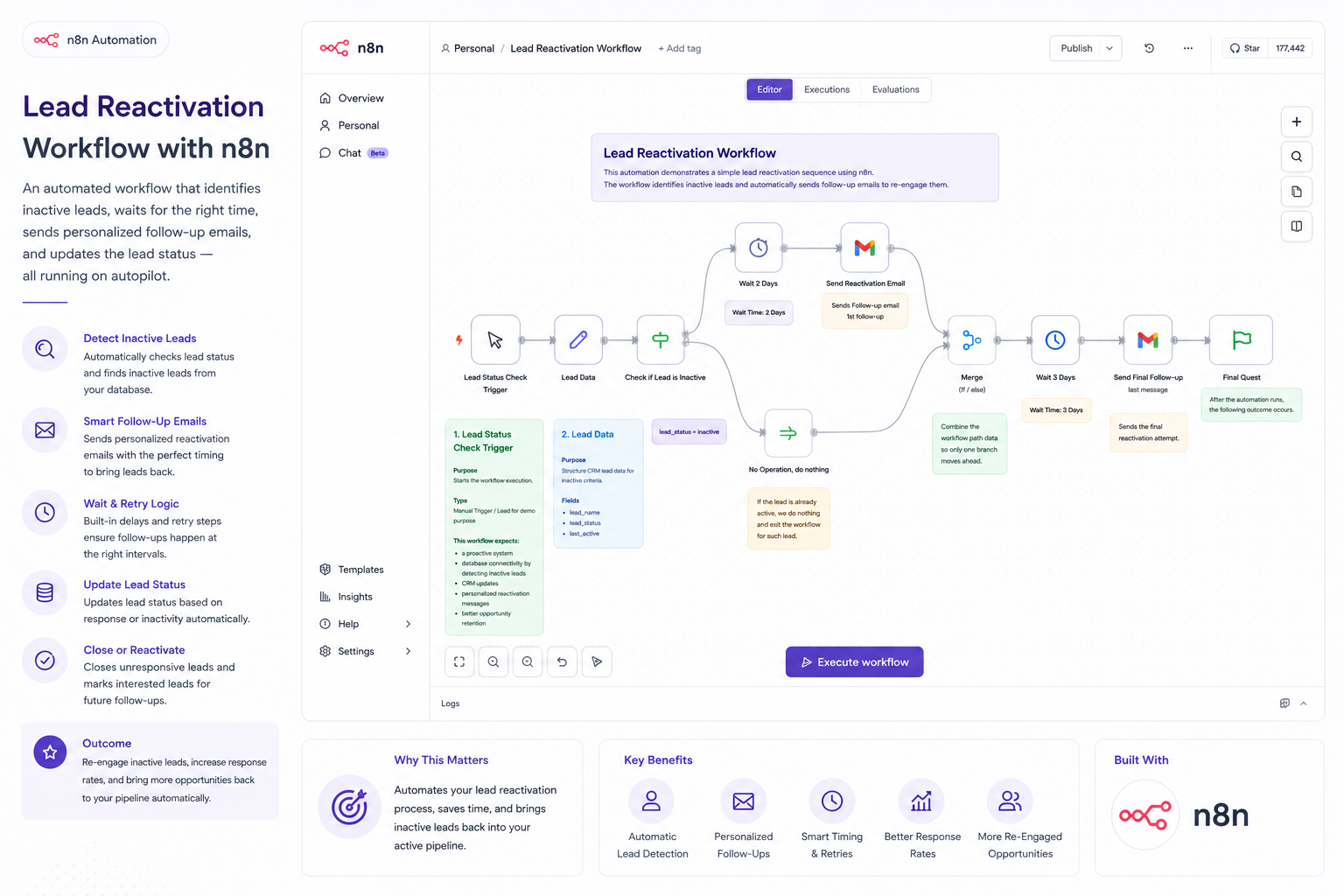Open the Check if Lead is Inactive node
Image resolution: width=1344 pixels, height=896 pixels.
(x=661, y=339)
